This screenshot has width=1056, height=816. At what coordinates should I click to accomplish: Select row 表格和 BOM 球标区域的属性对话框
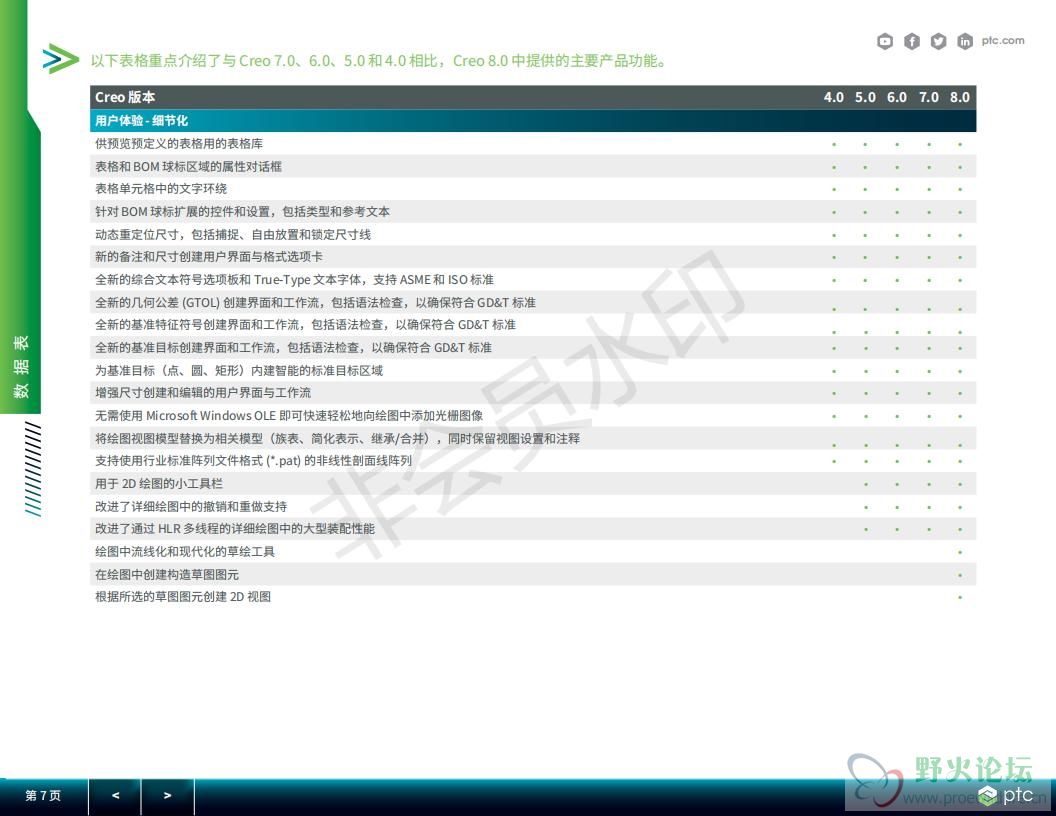click(533, 166)
